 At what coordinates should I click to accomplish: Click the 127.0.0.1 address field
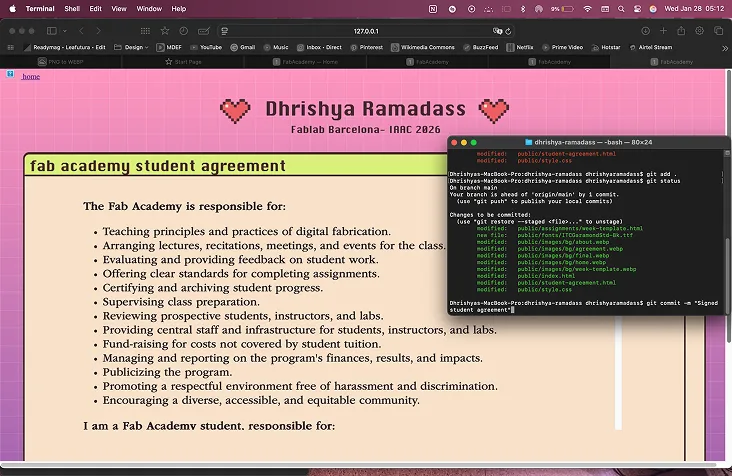pos(366,31)
